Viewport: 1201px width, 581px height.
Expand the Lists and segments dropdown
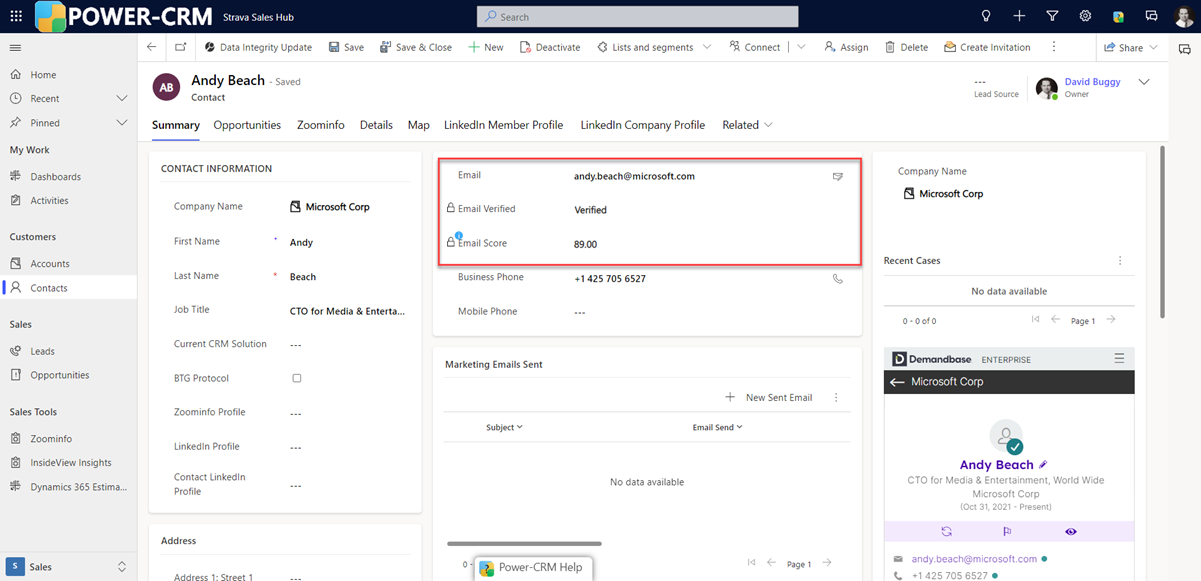(707, 47)
